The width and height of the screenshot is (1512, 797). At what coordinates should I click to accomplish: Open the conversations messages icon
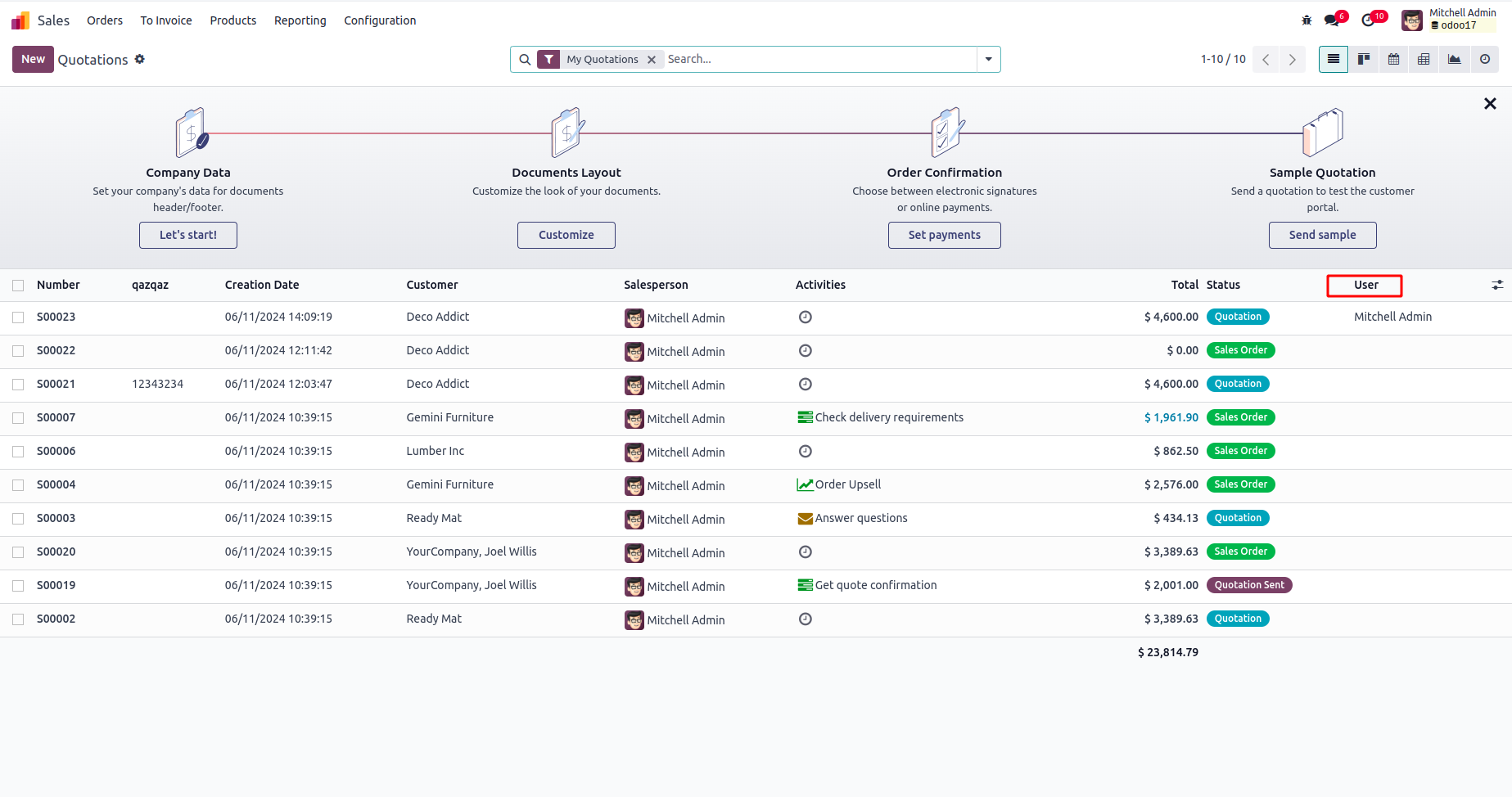click(x=1332, y=20)
